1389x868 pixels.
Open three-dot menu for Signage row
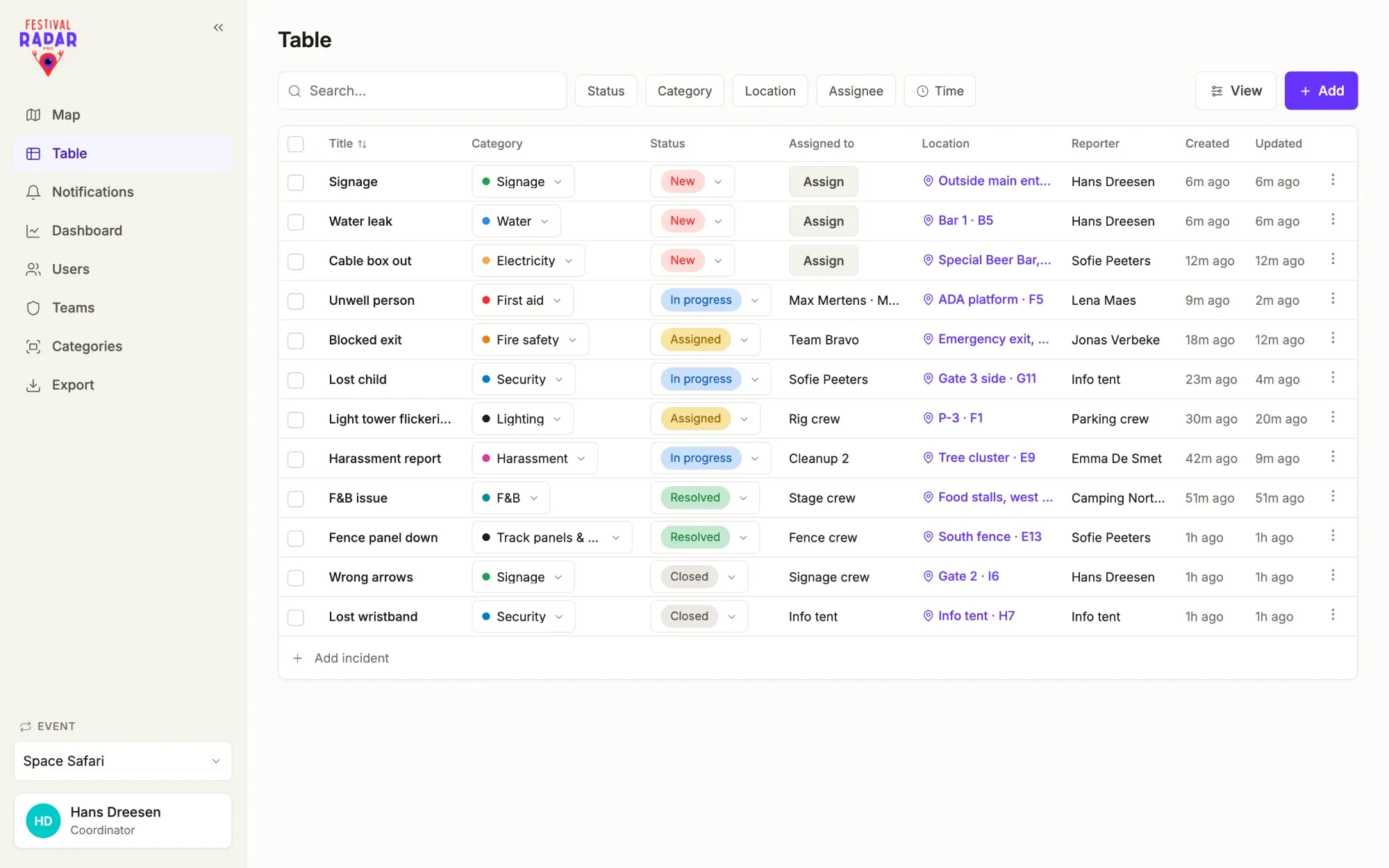pyautogui.click(x=1333, y=181)
